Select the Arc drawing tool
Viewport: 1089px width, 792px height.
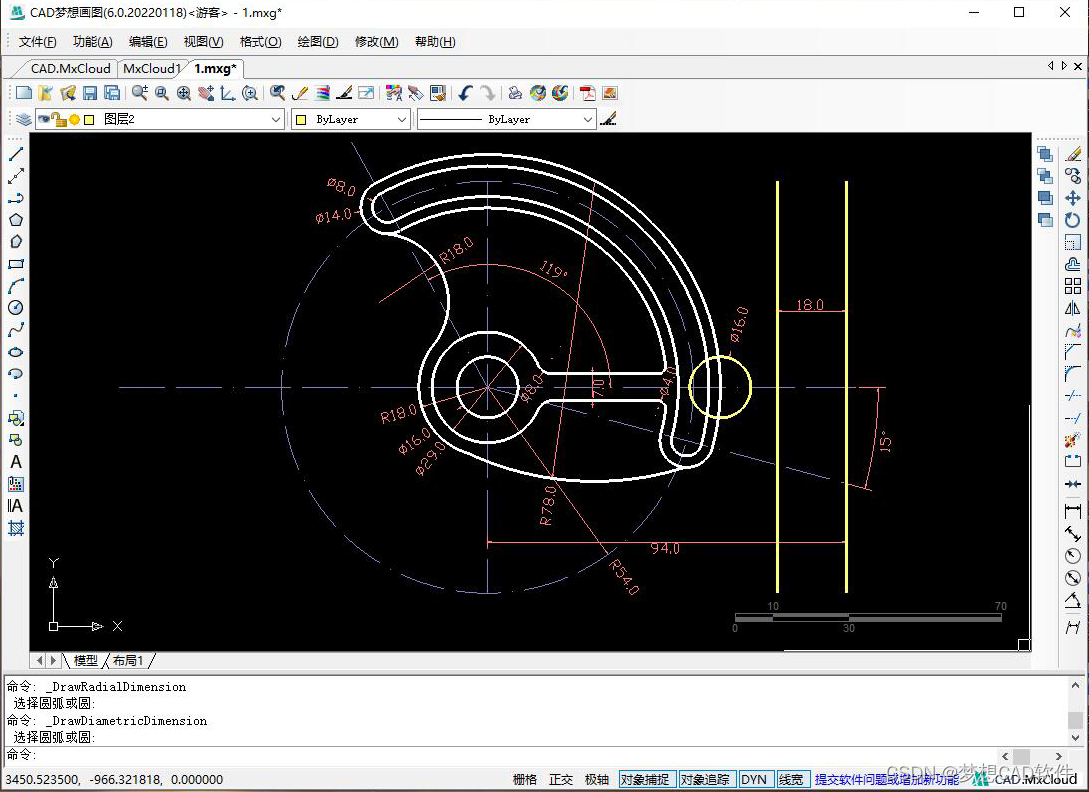point(15,286)
